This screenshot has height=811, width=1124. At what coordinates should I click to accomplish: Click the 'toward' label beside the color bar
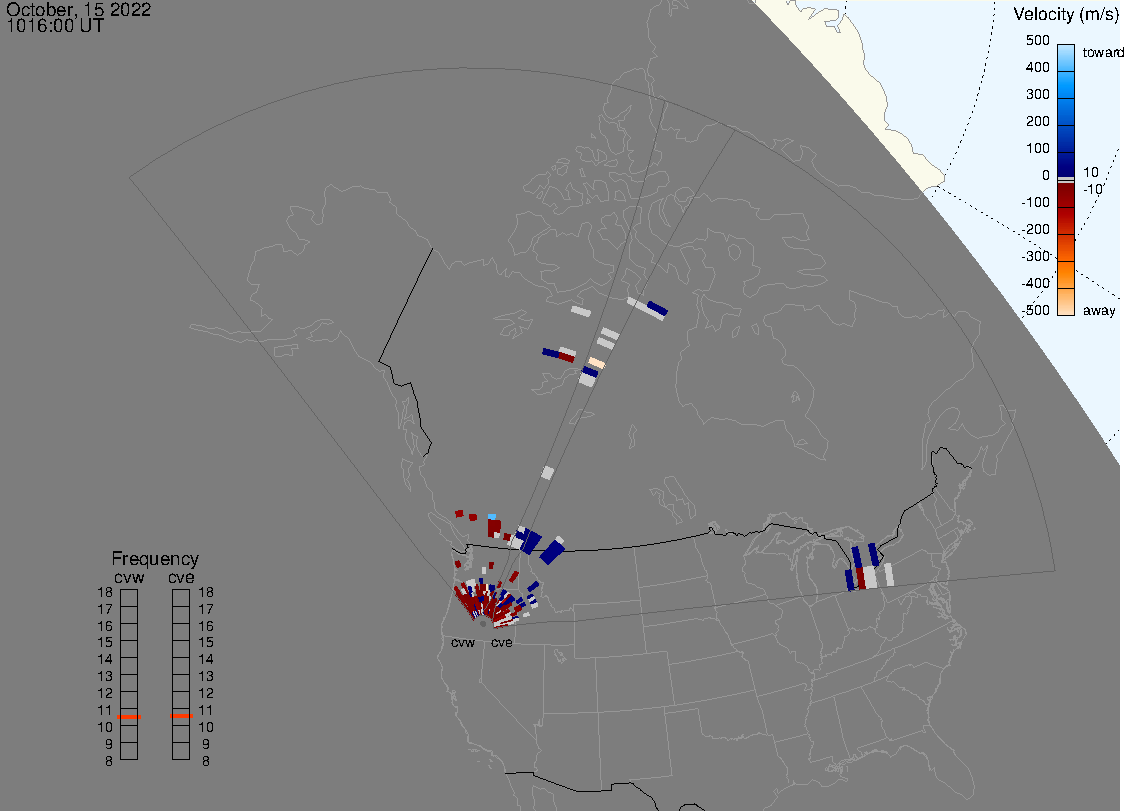click(x=1104, y=52)
